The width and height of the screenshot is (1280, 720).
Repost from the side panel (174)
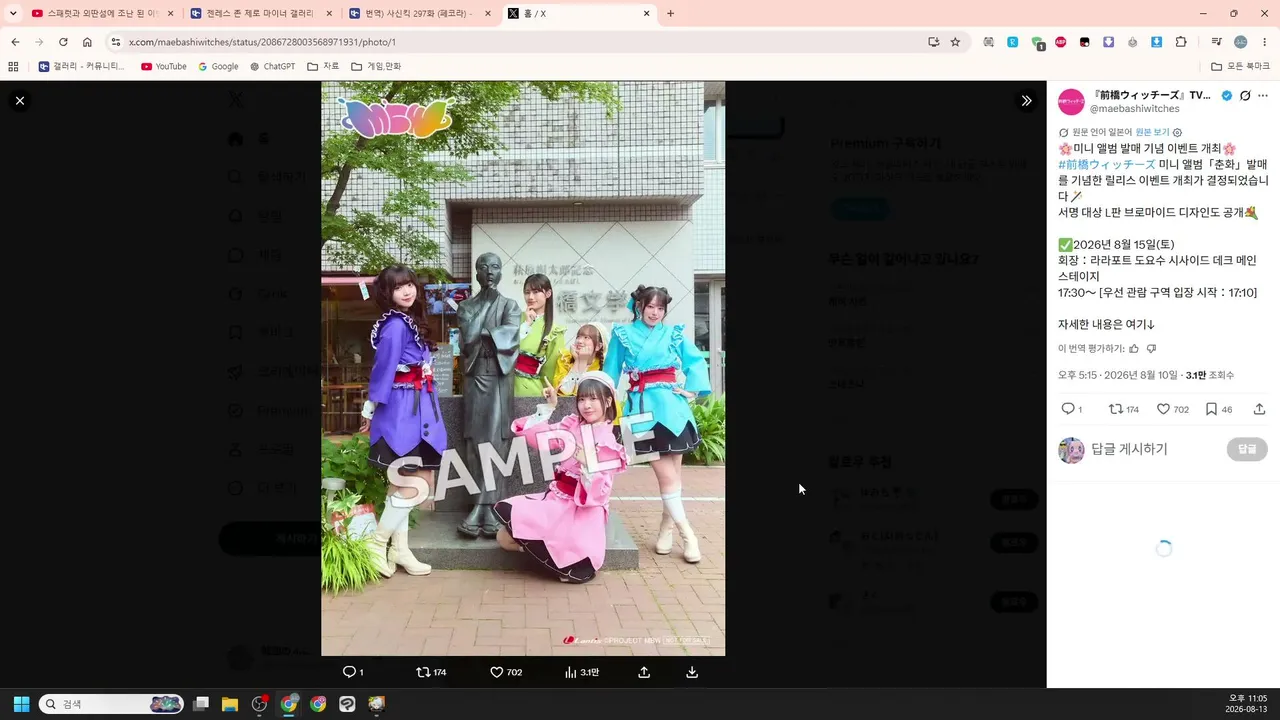1116,409
